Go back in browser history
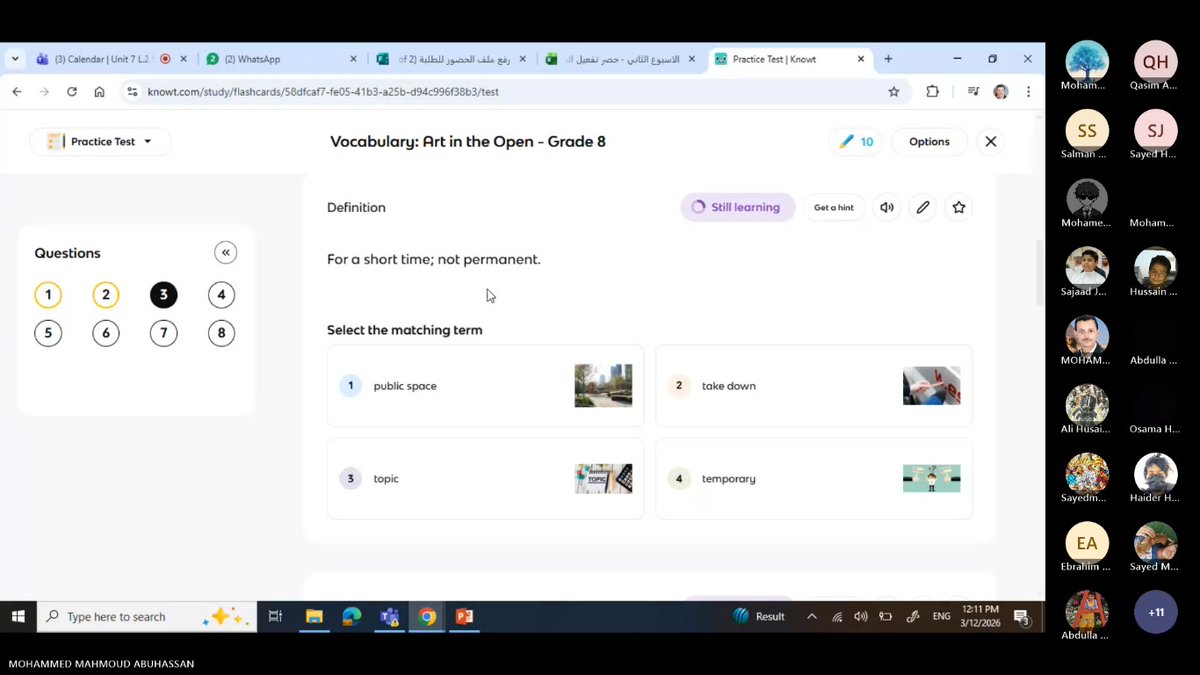This screenshot has width=1200, height=675. point(16,91)
